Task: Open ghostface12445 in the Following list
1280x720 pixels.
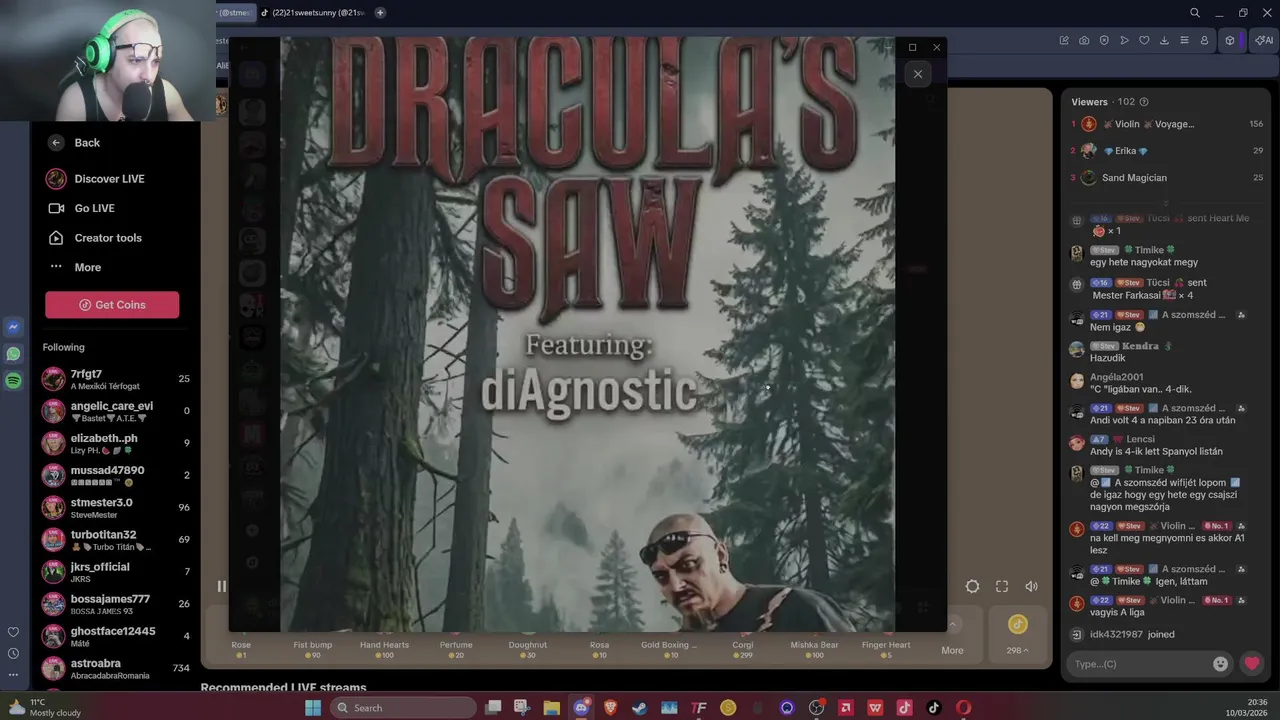Action: point(116,635)
